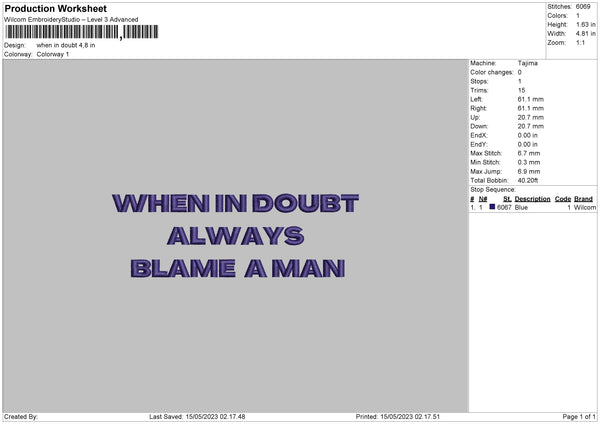Click the Up value 20.7 mm
The height and width of the screenshot is (424, 600).
point(530,117)
